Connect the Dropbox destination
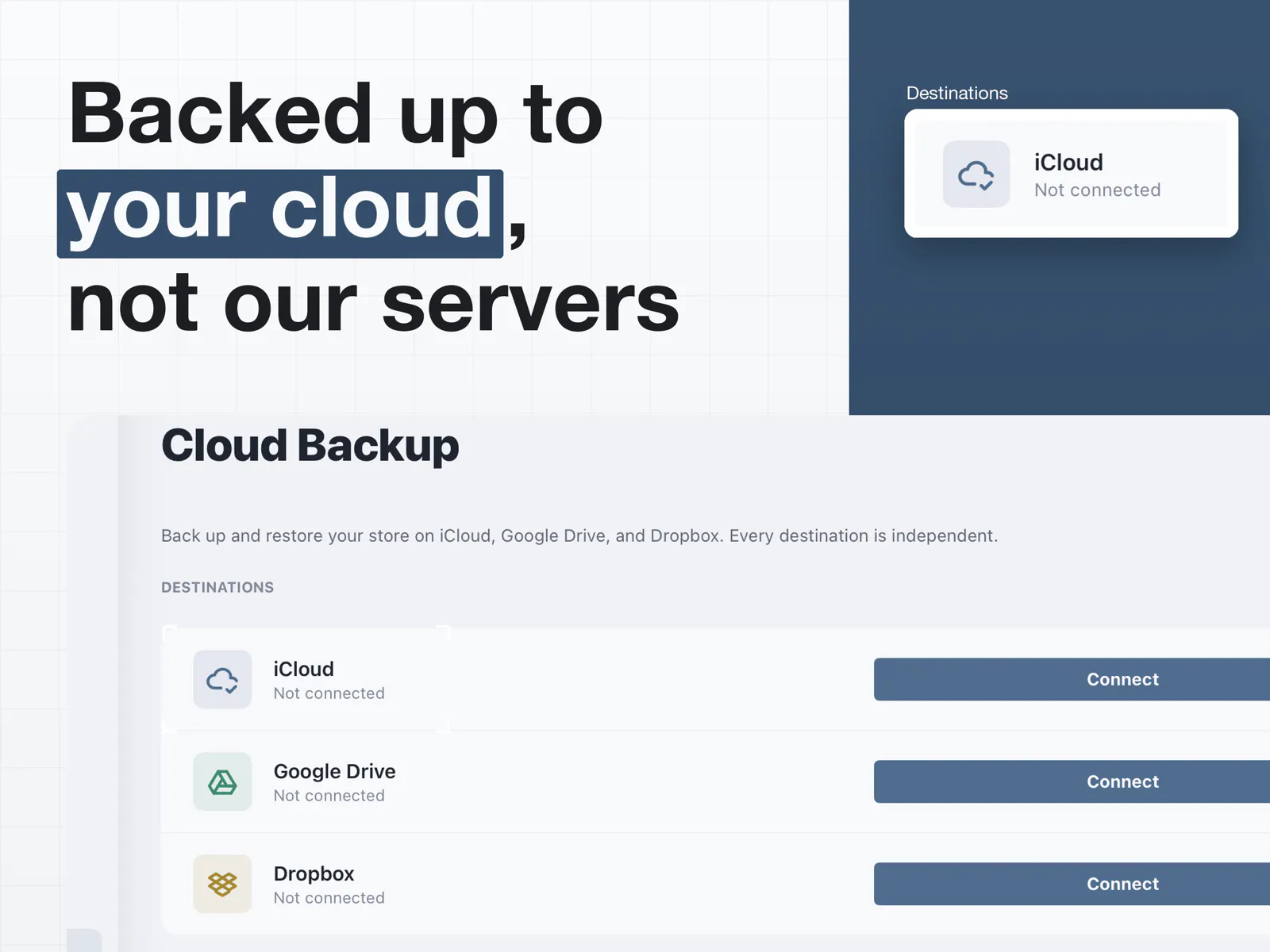 click(x=1072, y=884)
